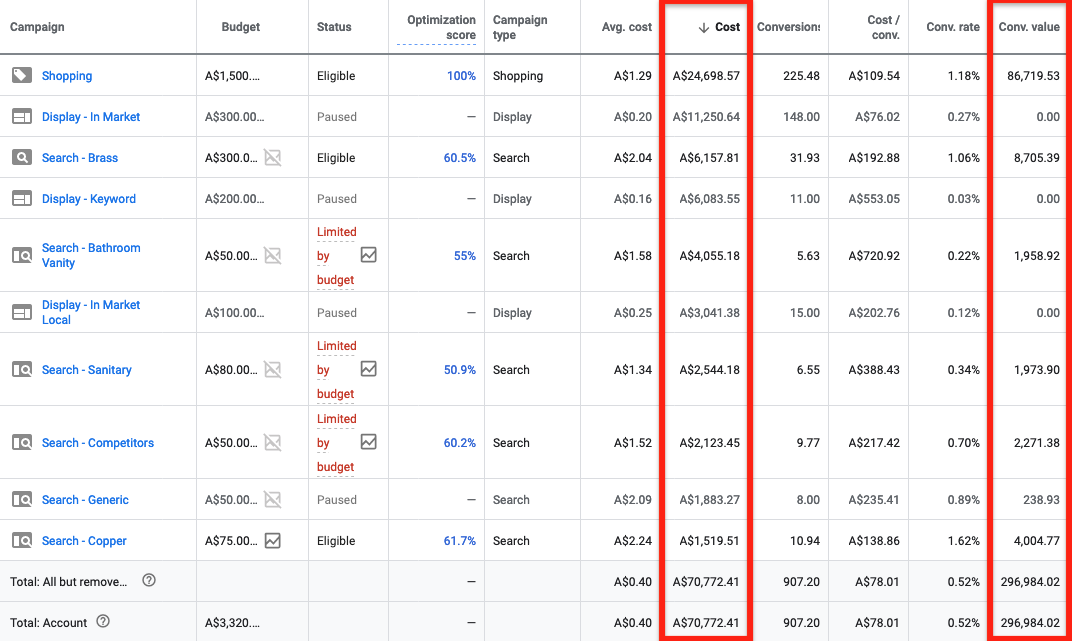The width and height of the screenshot is (1072, 641).
Task: Click the budget icon in Search - Copper row
Action: (x=272, y=541)
